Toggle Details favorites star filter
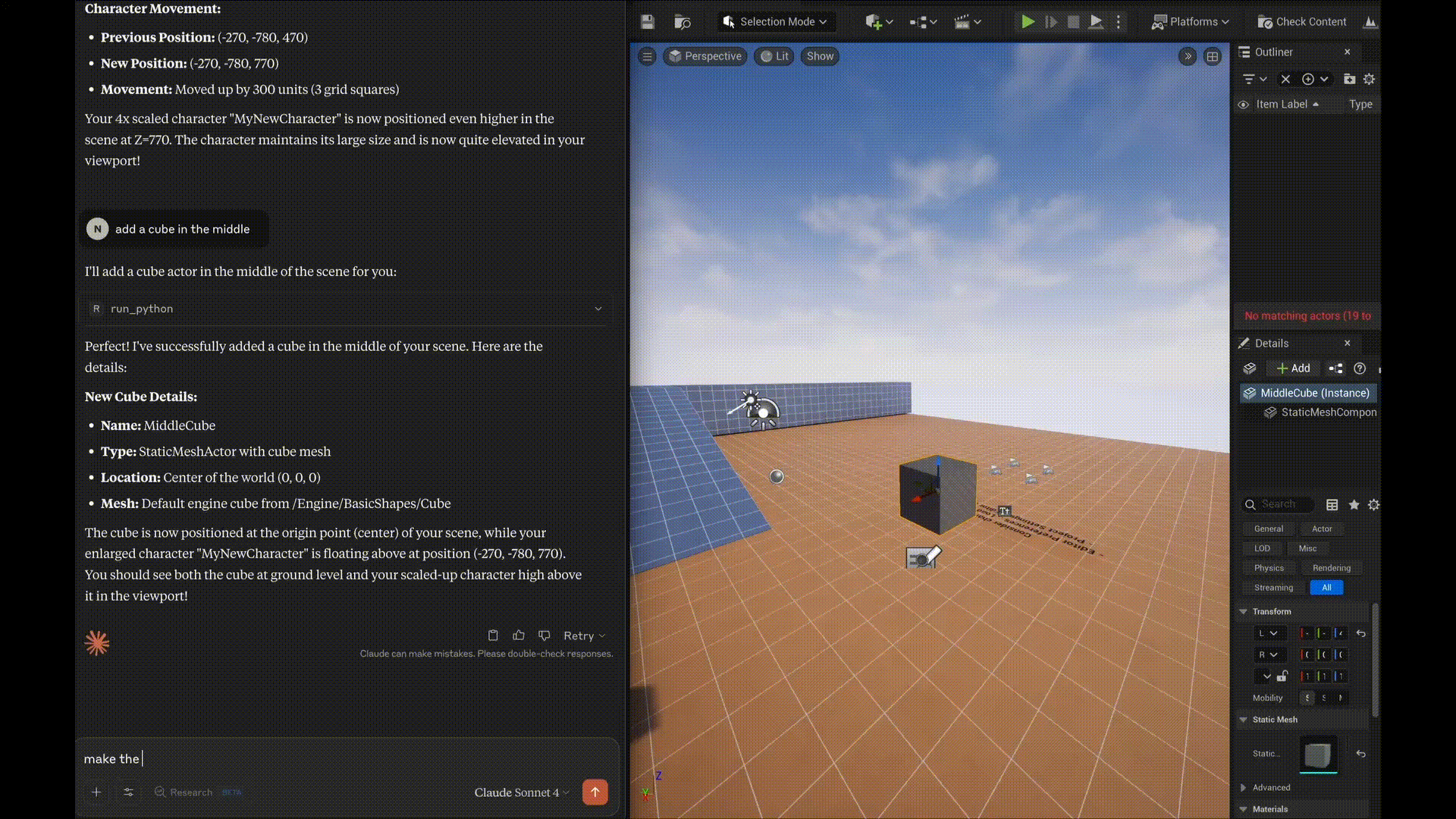The image size is (1456, 819). coord(1354,504)
